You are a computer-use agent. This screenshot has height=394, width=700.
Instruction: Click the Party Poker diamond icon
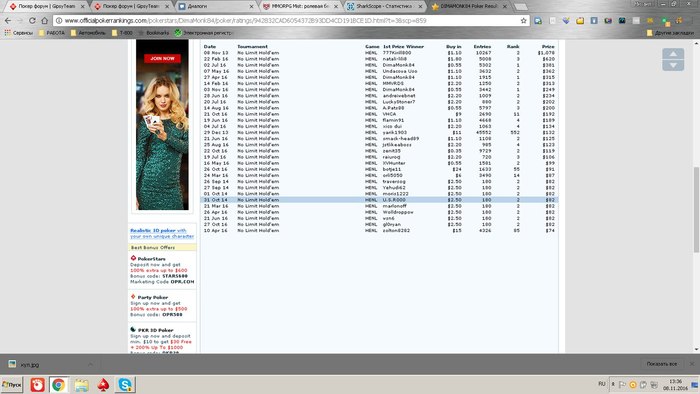(x=133, y=297)
